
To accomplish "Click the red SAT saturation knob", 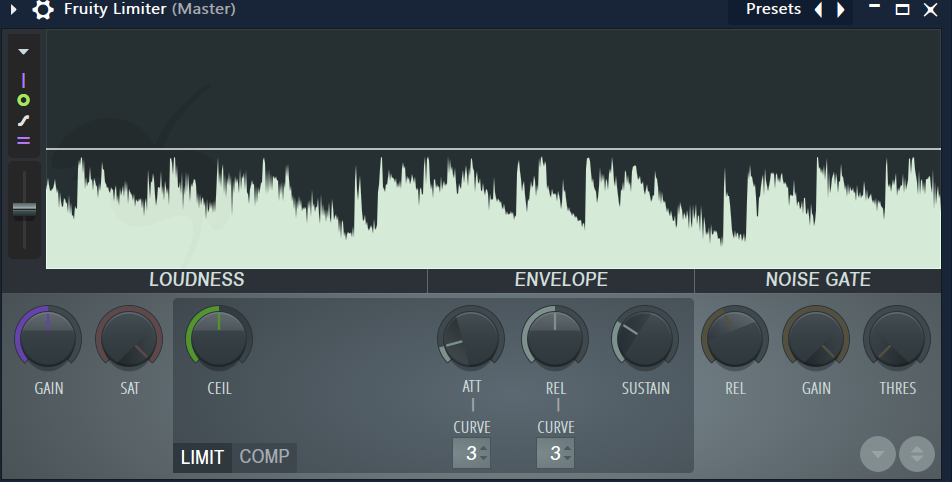I will pos(129,338).
